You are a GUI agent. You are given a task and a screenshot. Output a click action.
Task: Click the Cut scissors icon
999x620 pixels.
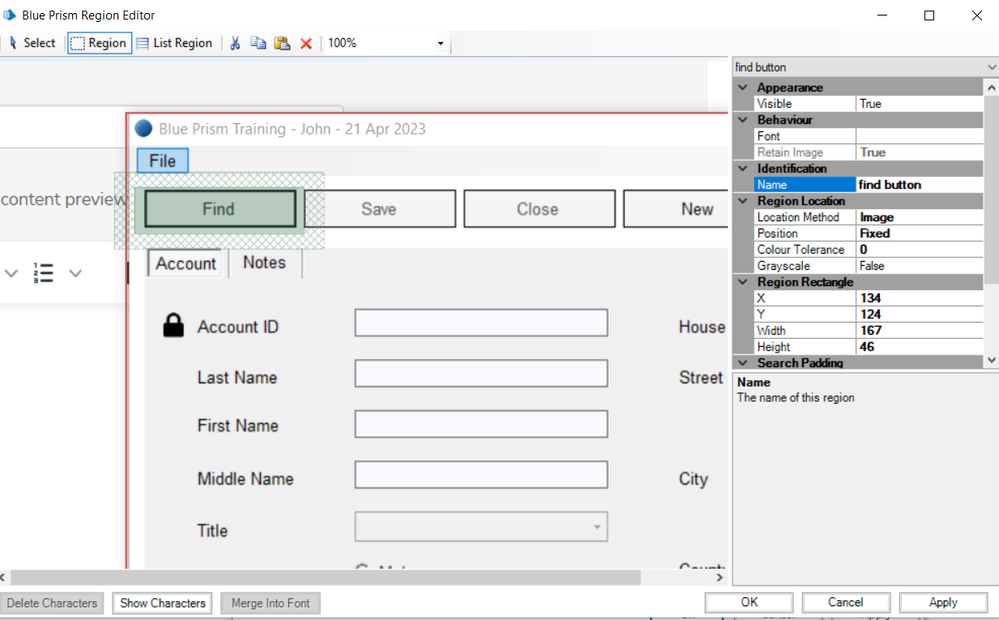click(235, 43)
